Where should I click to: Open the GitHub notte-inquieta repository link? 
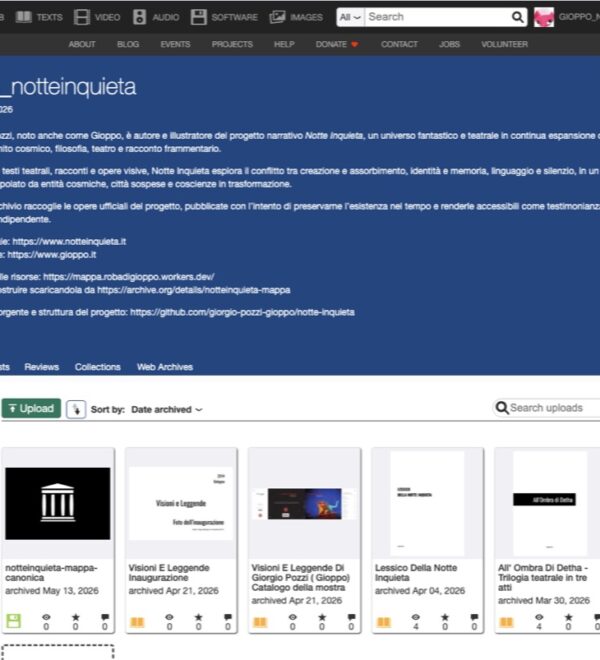242,312
